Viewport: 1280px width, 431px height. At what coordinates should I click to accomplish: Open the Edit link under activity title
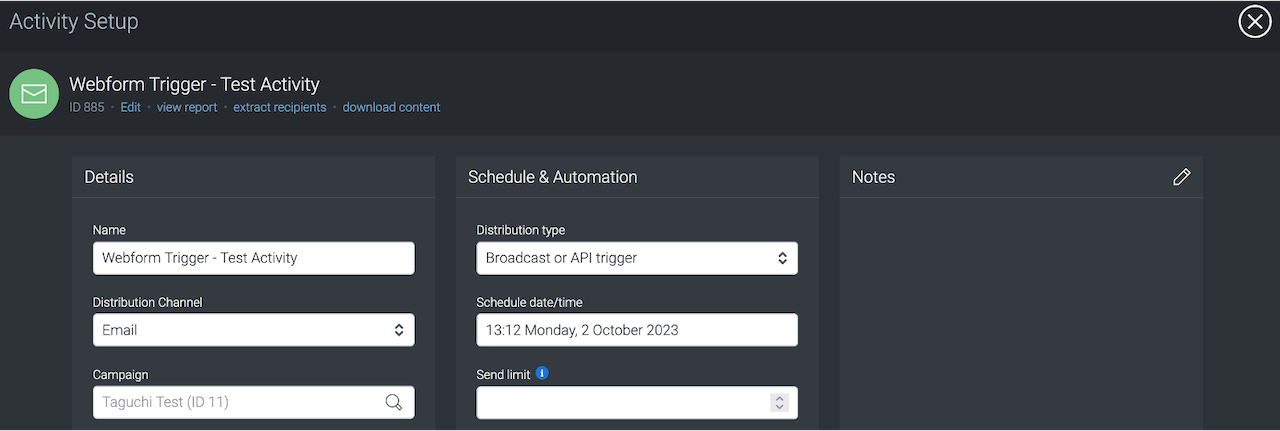click(130, 107)
